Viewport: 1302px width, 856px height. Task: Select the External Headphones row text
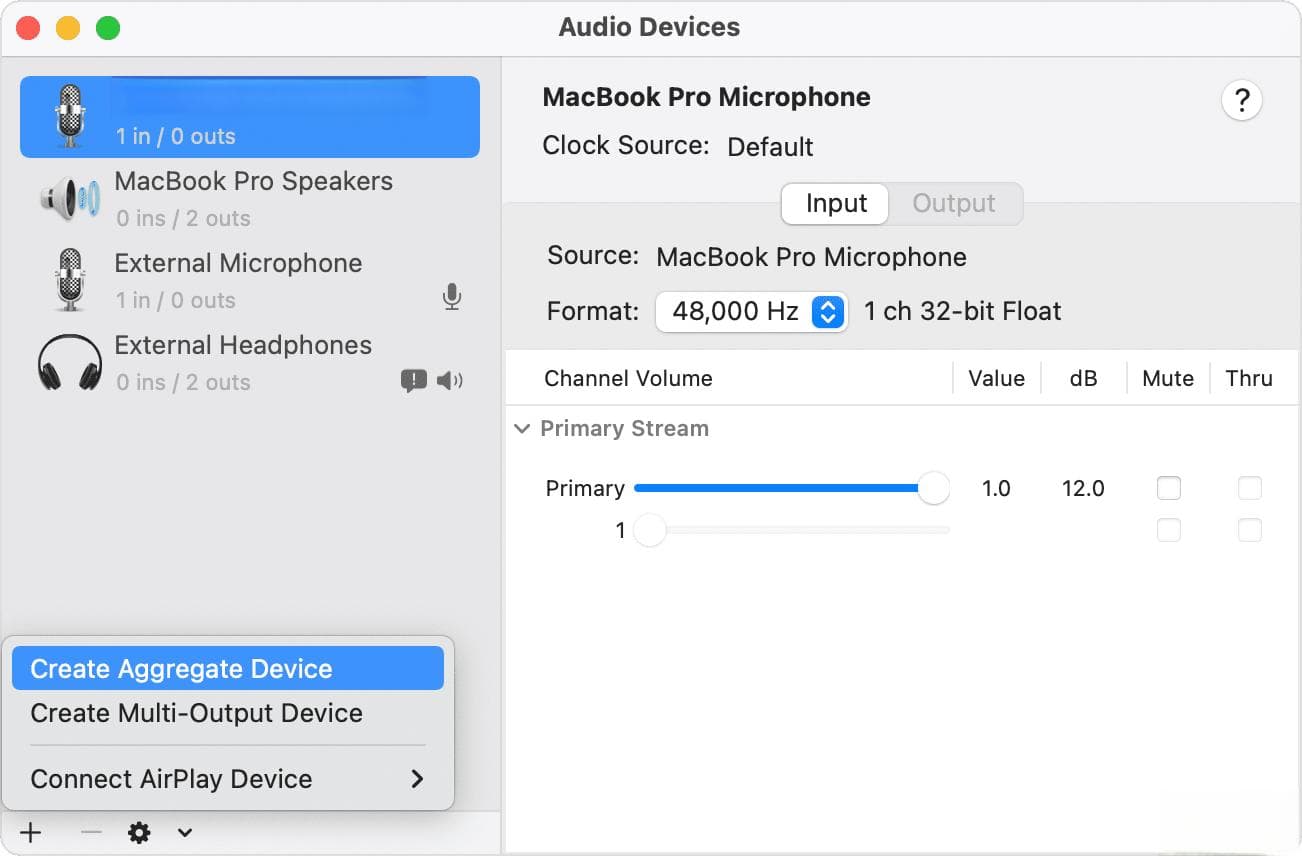(243, 345)
